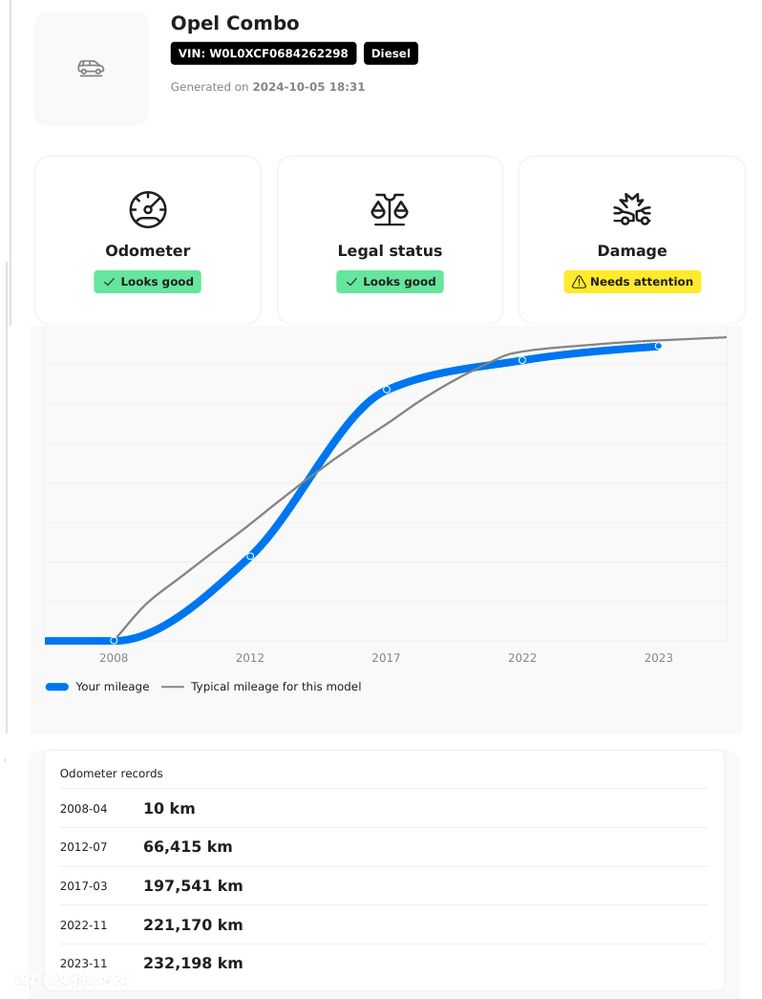This screenshot has height=999, width=762.
Task: Click the car placeholder thumbnail icon
Action: pyautogui.click(x=91, y=68)
